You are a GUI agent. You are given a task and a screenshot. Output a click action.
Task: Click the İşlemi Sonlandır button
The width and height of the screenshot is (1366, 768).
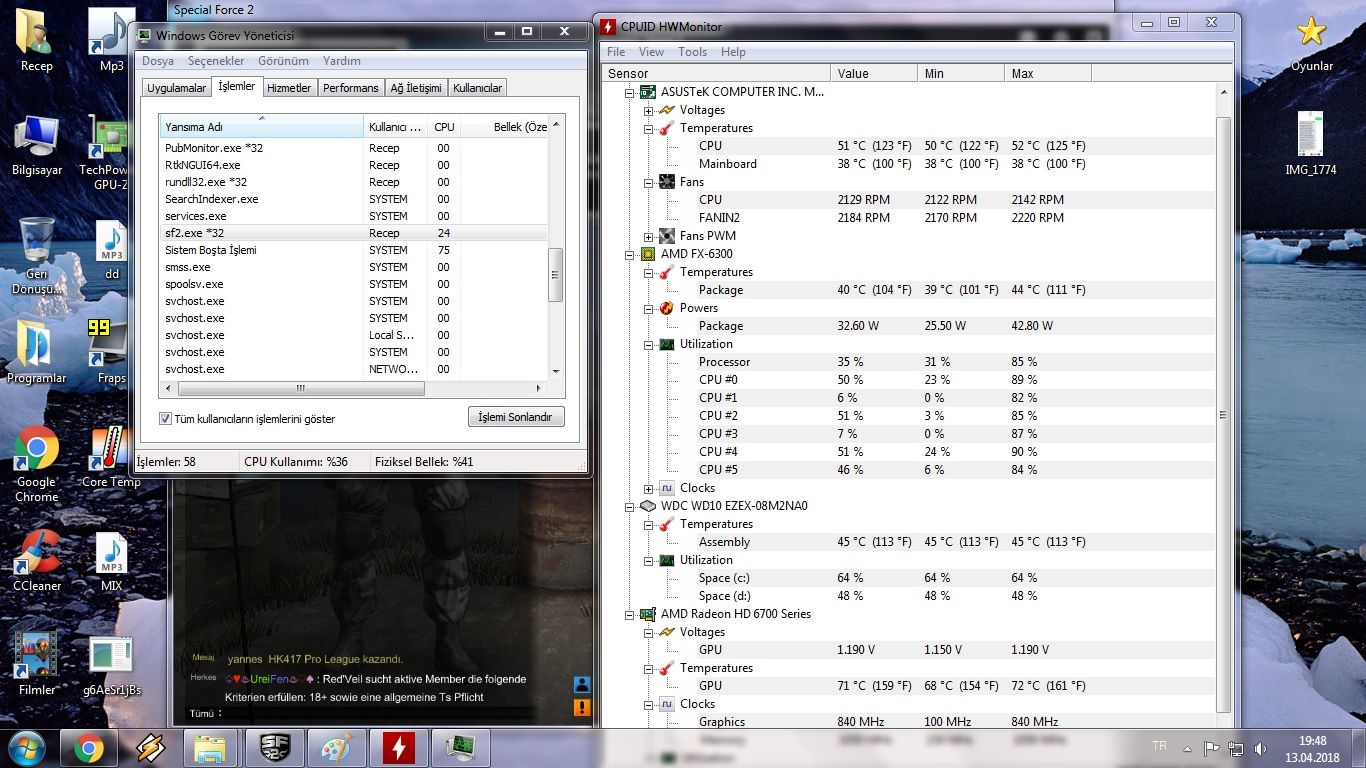coord(516,417)
